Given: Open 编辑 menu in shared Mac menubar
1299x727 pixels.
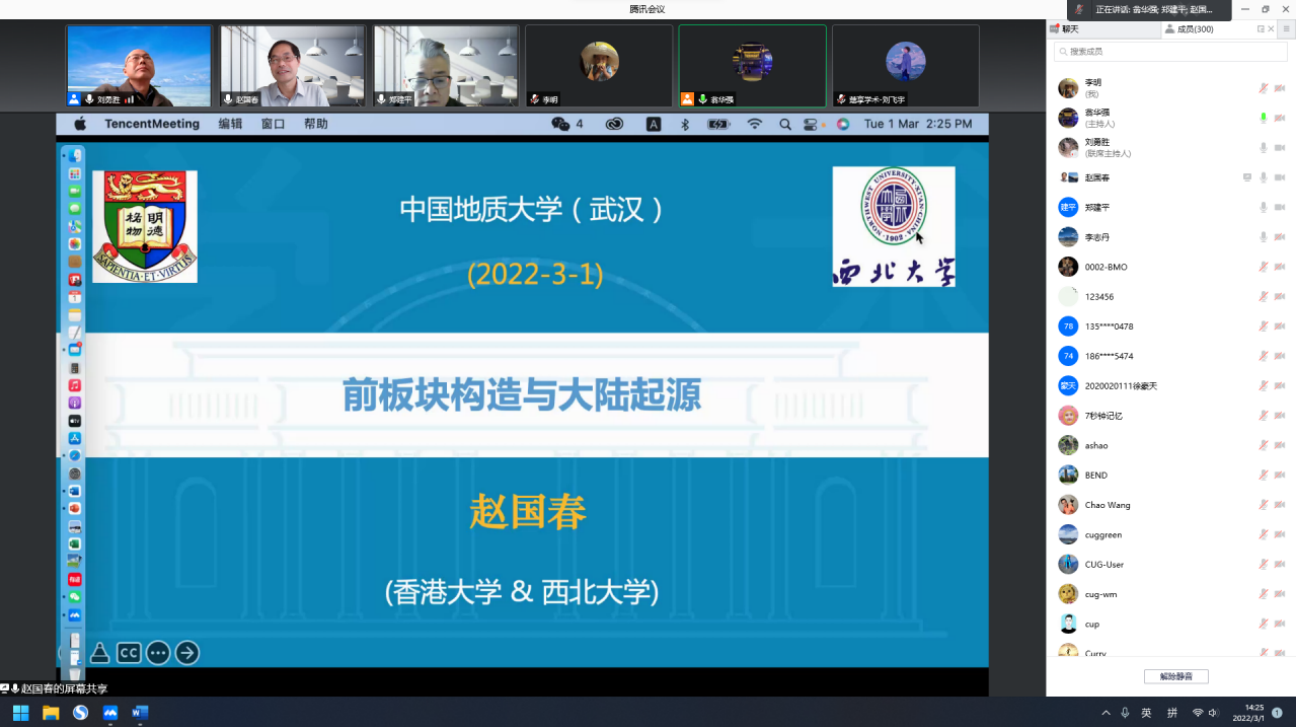Looking at the screenshot, I should [230, 124].
